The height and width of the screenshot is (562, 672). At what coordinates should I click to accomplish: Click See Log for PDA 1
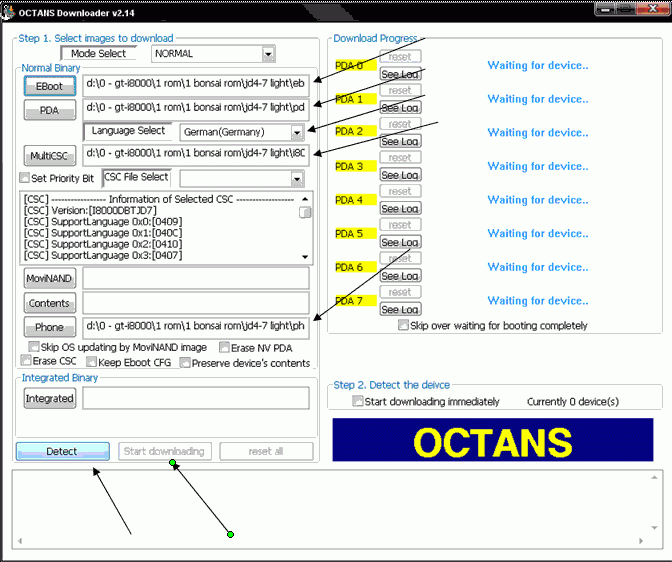(x=400, y=108)
